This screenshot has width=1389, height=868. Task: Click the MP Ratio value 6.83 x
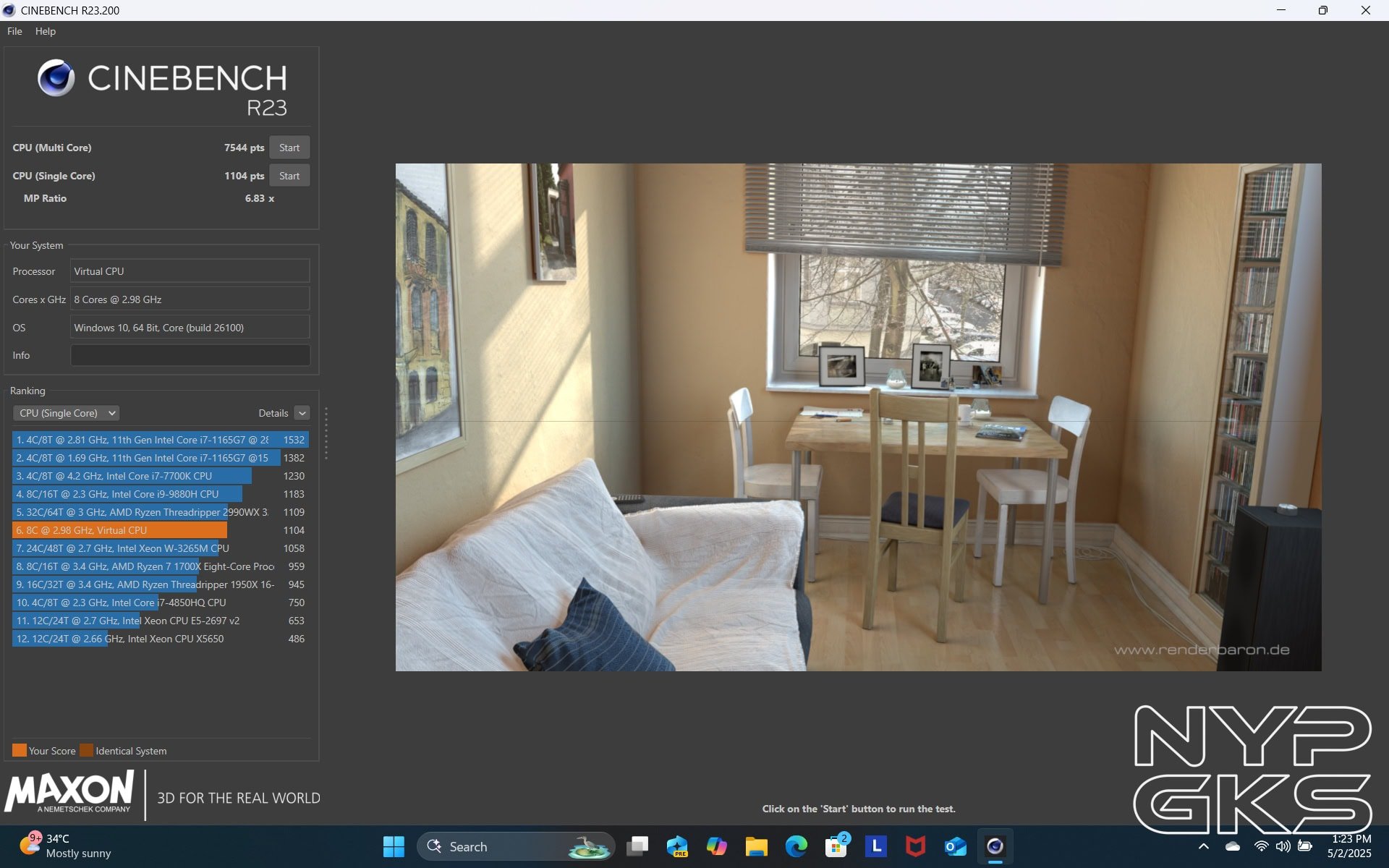click(x=259, y=198)
